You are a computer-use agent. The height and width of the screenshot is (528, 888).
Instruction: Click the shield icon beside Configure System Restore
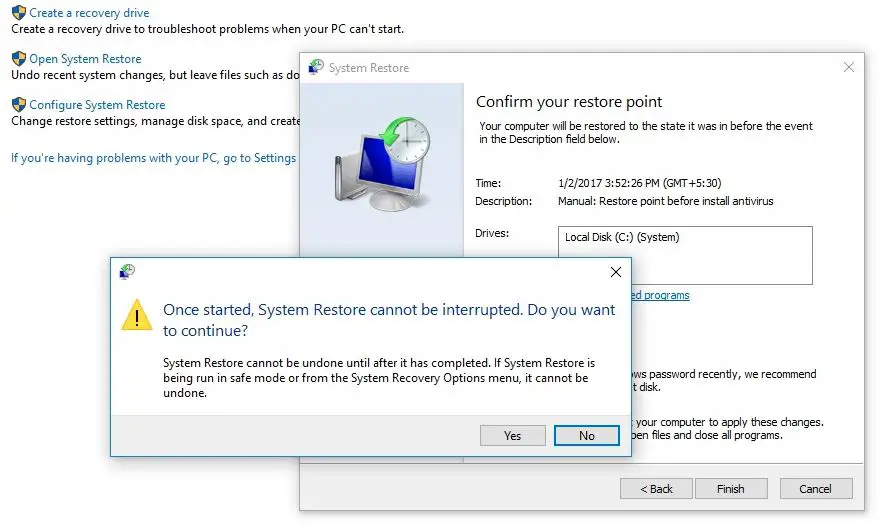click(x=18, y=105)
